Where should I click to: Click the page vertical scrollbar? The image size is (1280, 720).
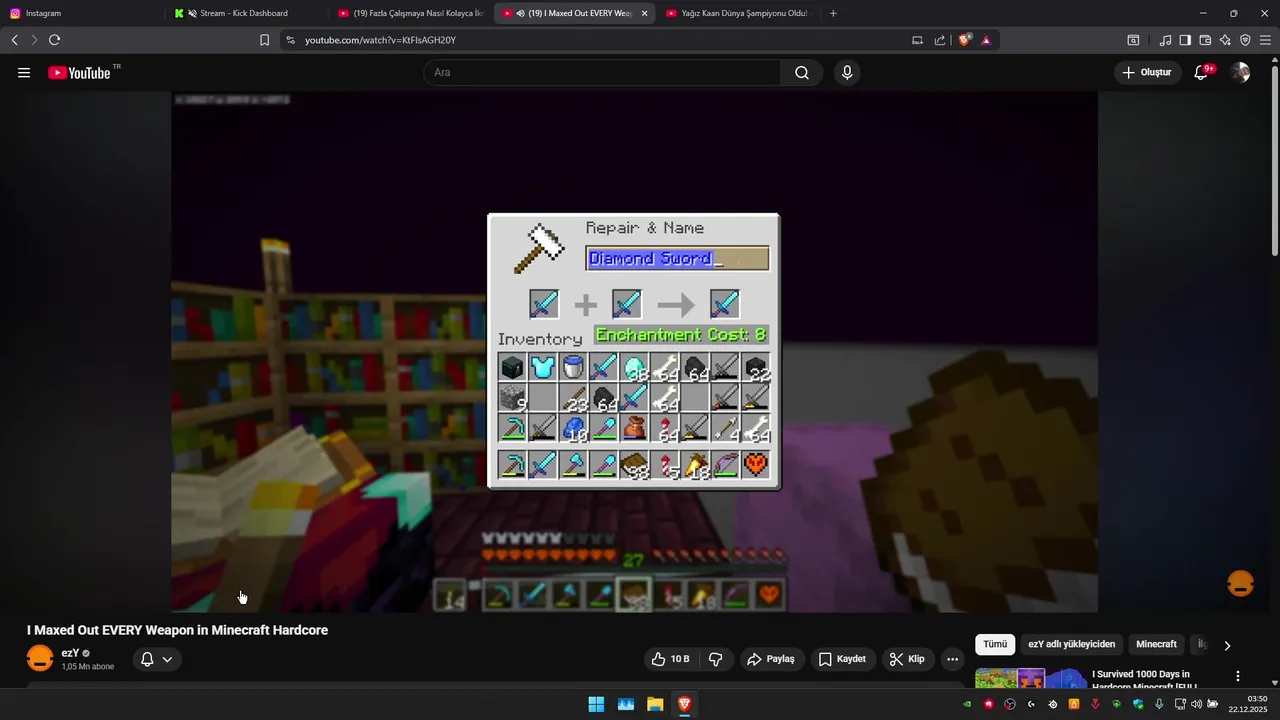(x=1274, y=160)
